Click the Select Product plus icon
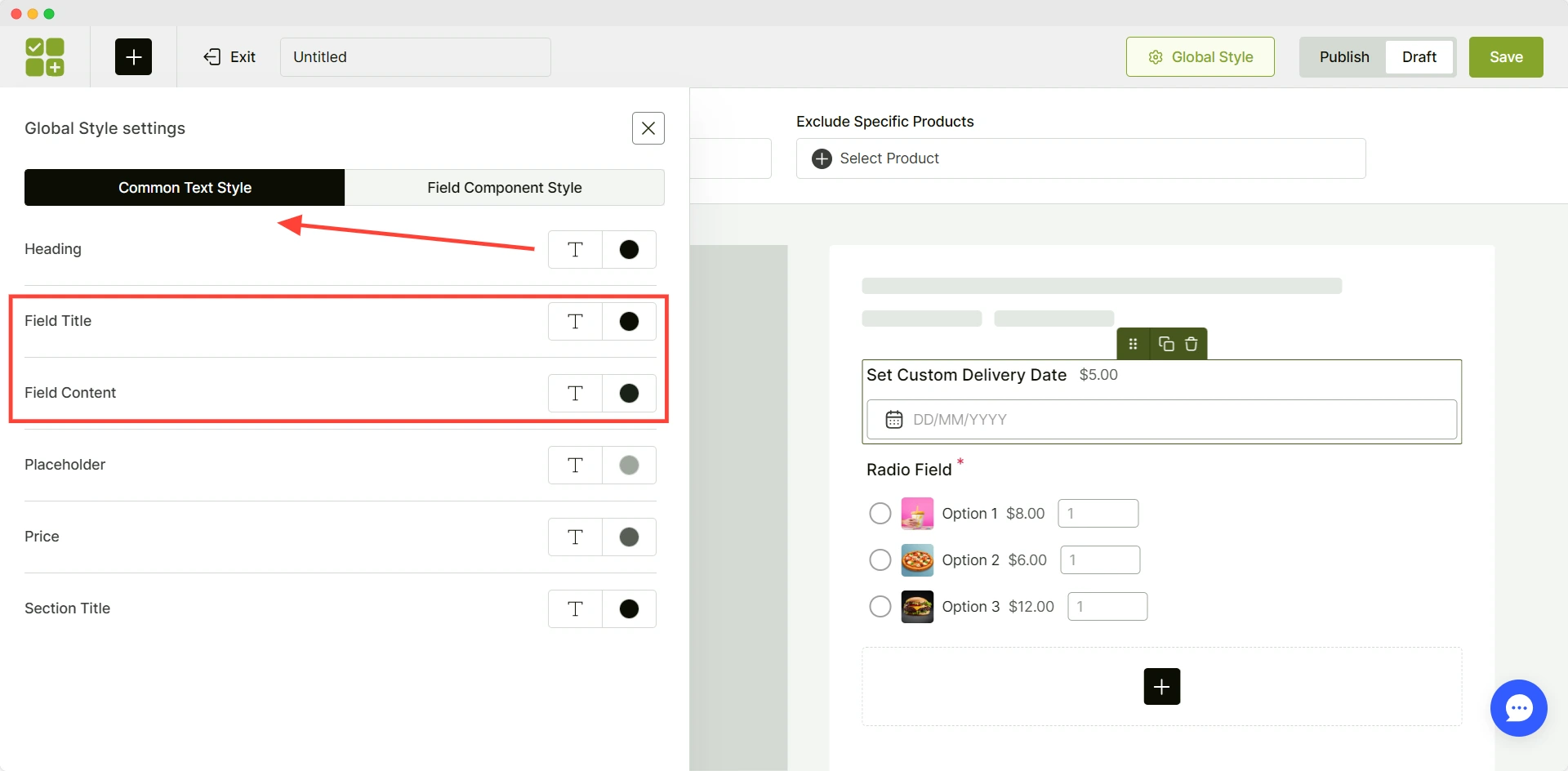 822,158
